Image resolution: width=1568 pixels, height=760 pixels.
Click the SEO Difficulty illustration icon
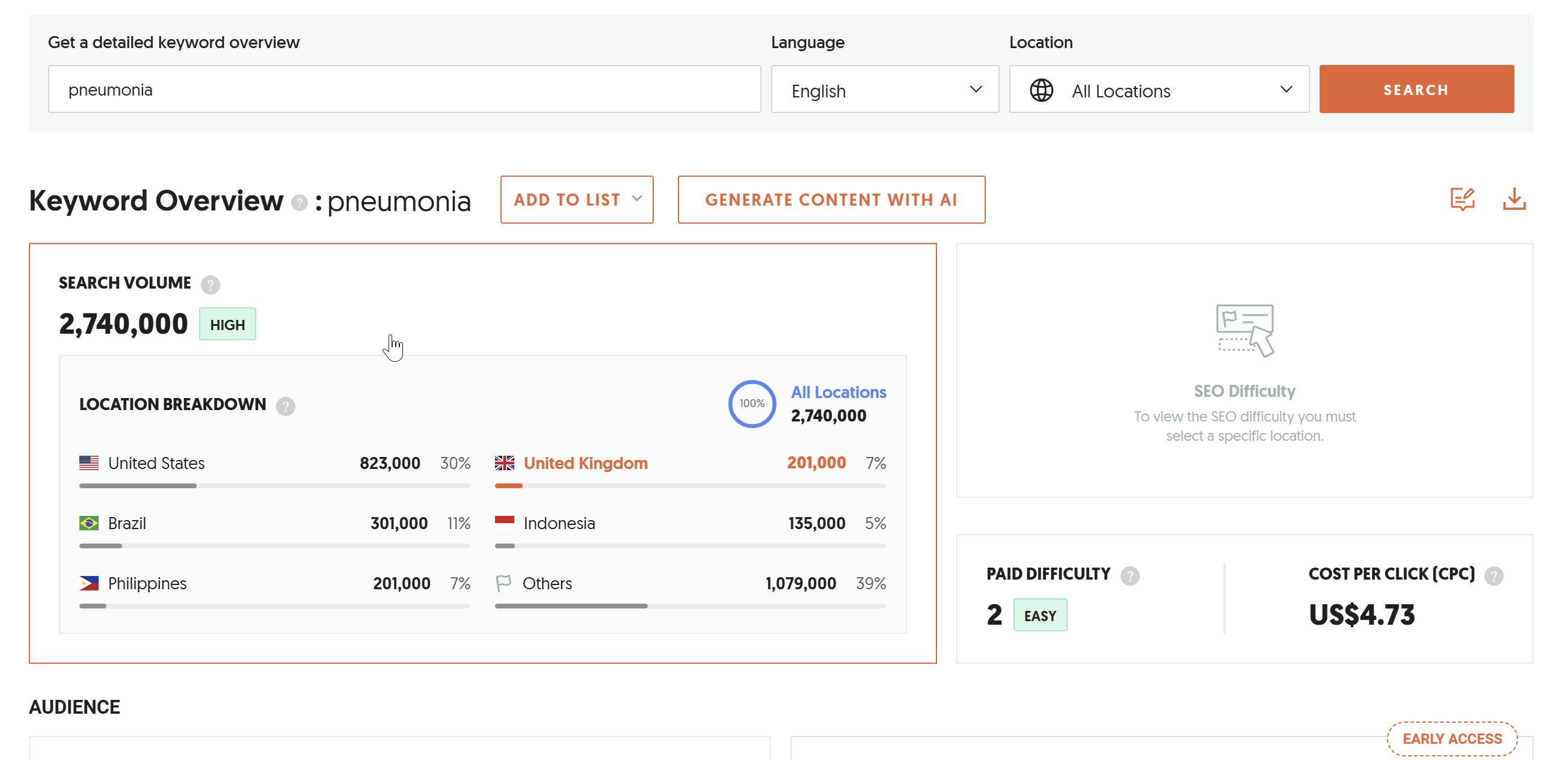1244,331
